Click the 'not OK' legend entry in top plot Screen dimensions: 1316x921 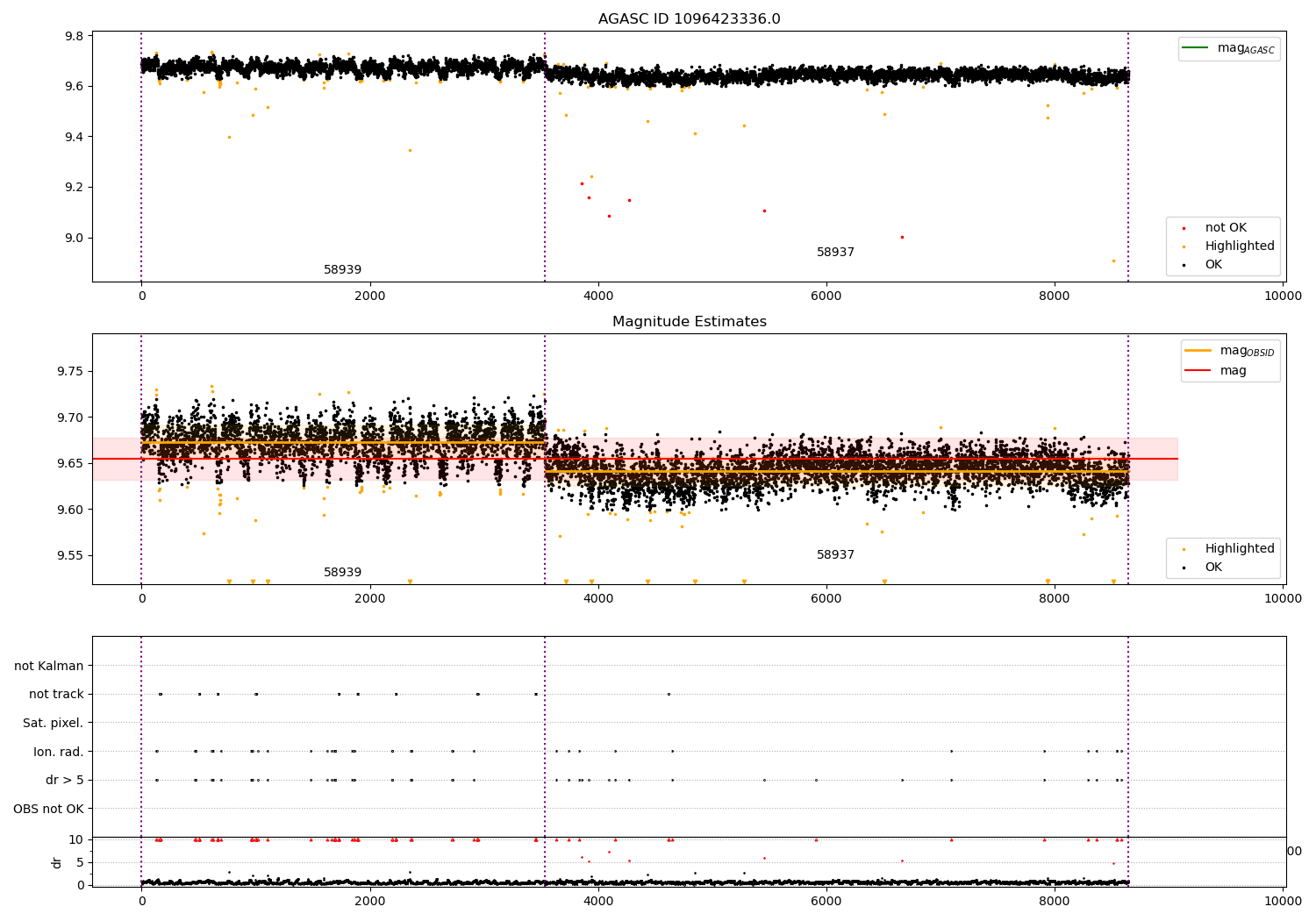click(x=1226, y=227)
